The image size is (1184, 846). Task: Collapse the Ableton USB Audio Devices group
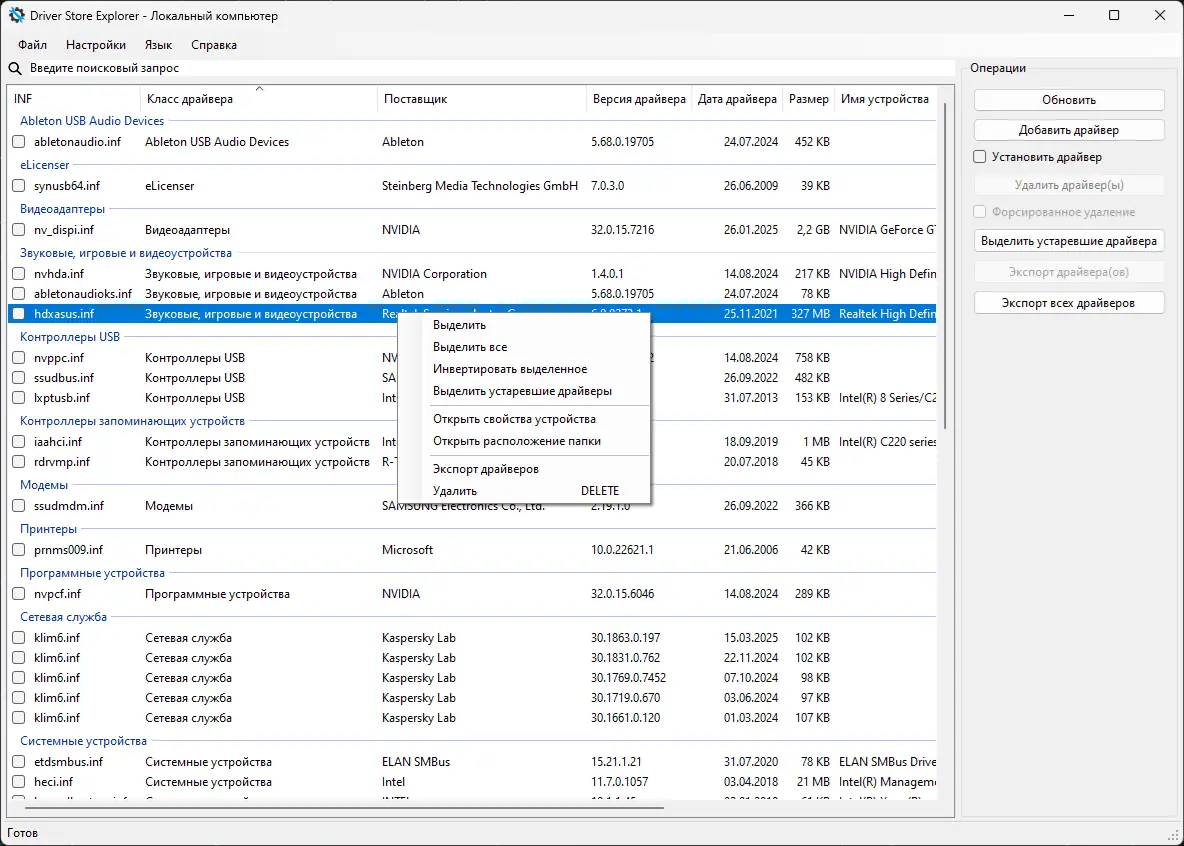pyautogui.click(x=92, y=121)
